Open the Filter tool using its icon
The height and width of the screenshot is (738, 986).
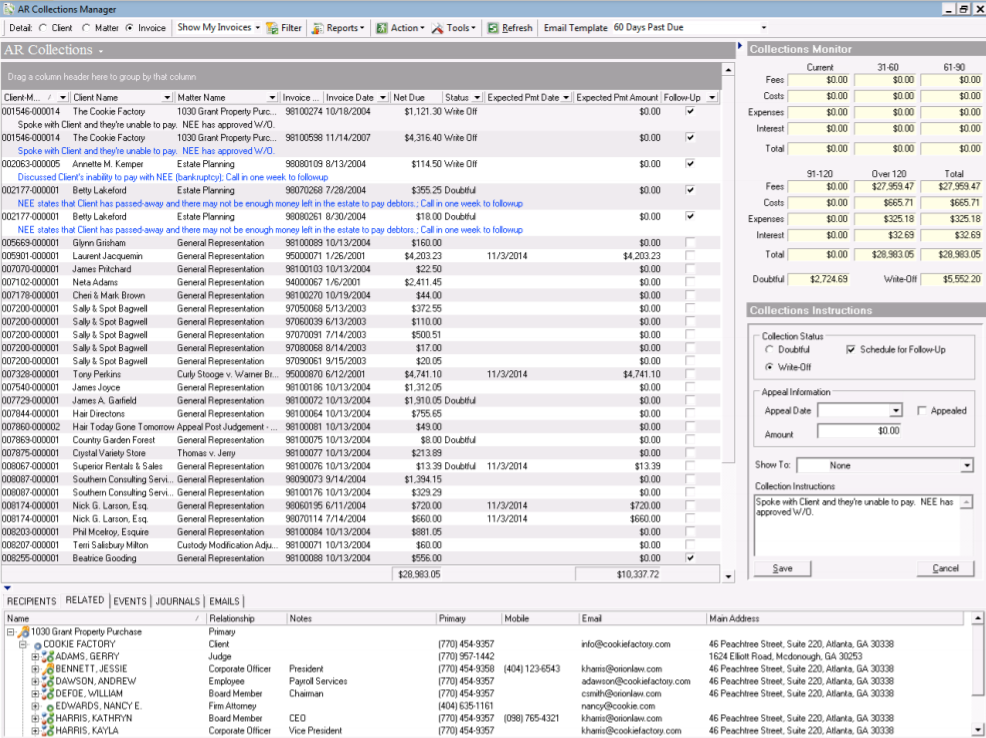coord(270,29)
